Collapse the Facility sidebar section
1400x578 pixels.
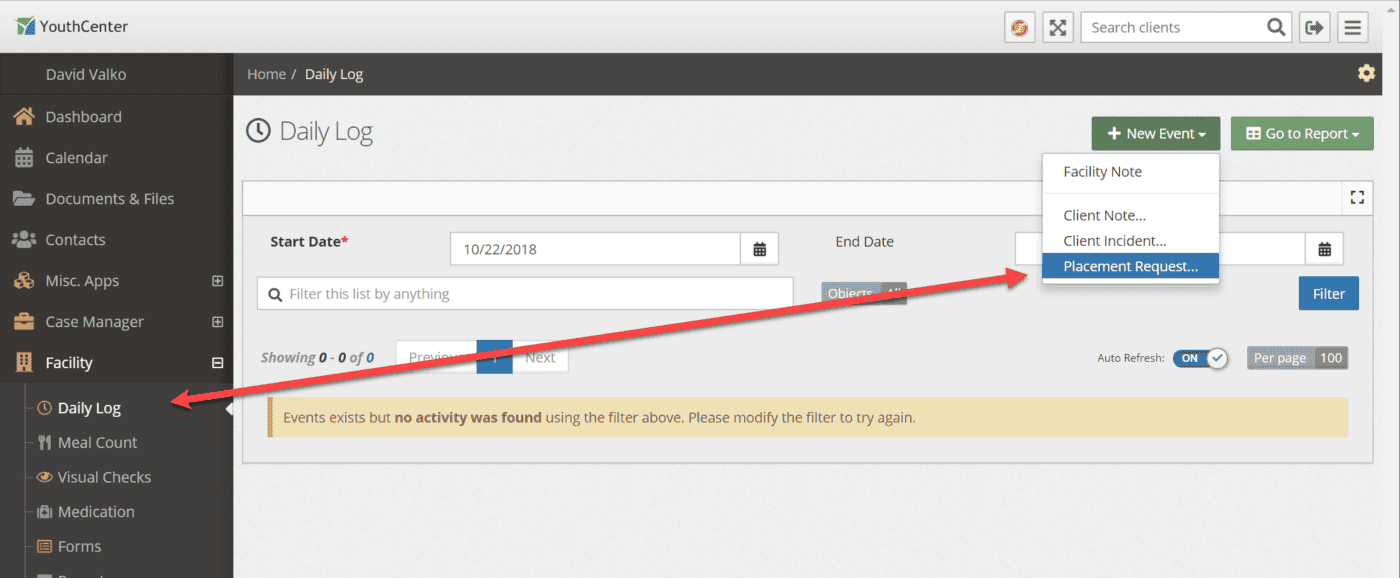217,363
